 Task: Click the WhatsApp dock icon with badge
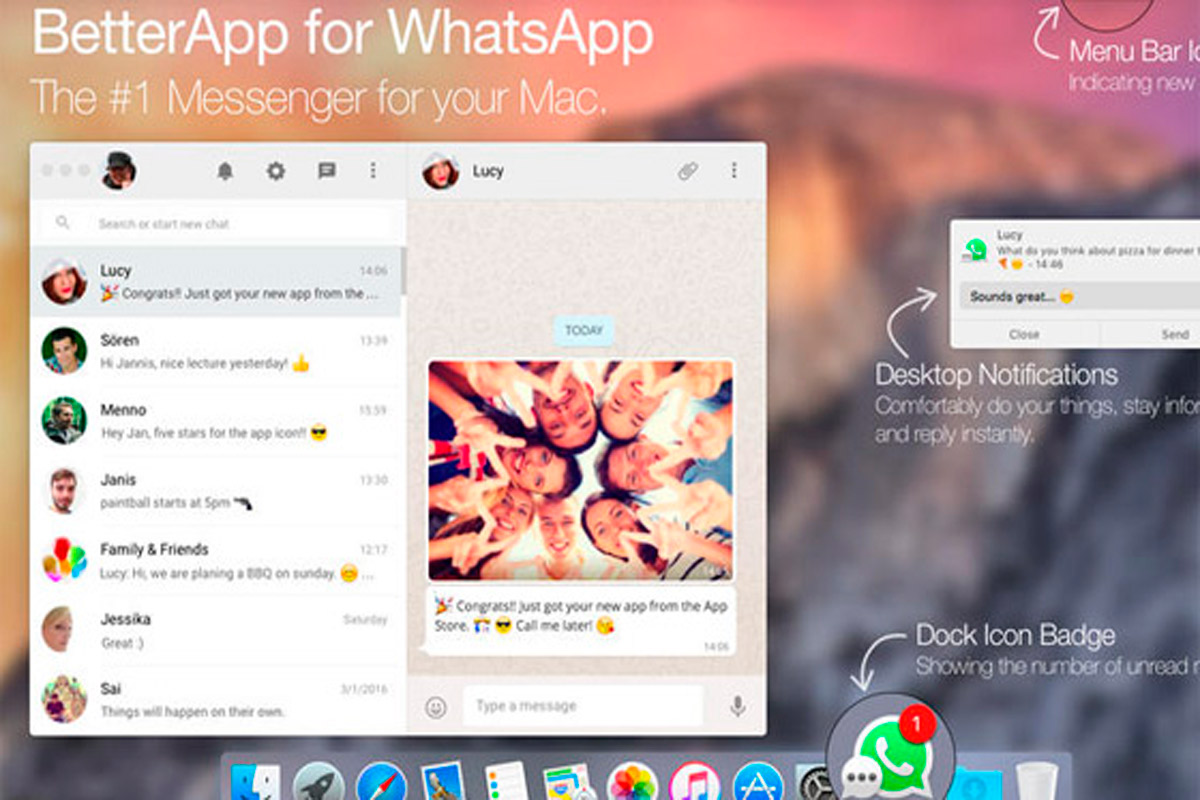click(890, 754)
